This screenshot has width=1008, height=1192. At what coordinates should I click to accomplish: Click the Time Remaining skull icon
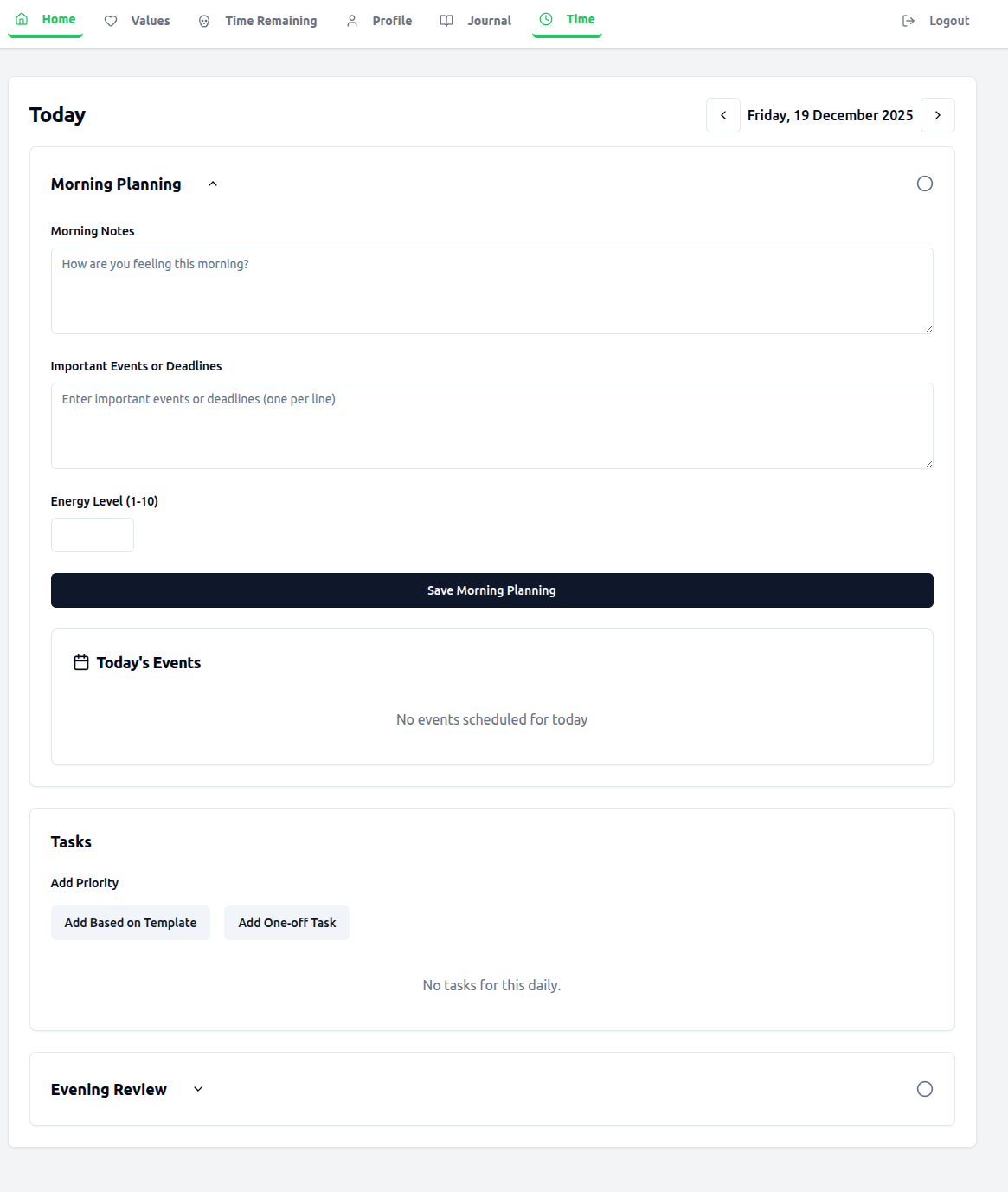pyautogui.click(x=204, y=21)
